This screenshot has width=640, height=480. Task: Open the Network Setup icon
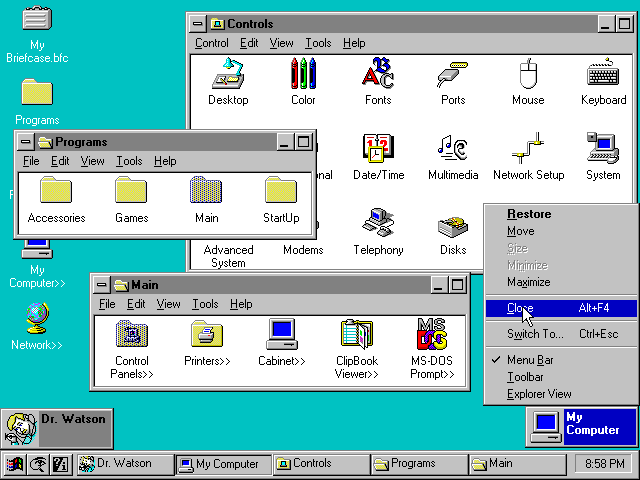pos(528,148)
